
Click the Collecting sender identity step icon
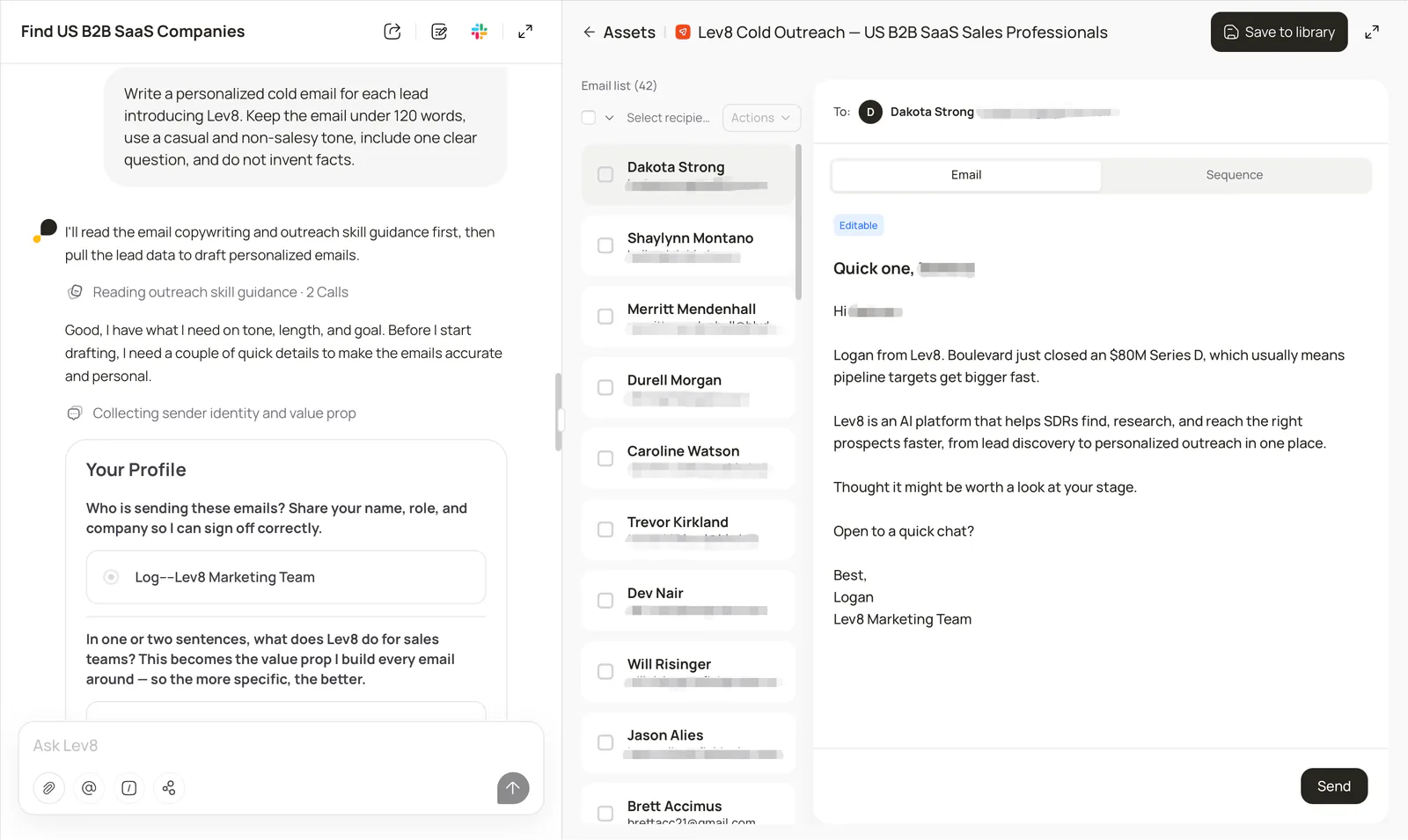click(x=76, y=413)
